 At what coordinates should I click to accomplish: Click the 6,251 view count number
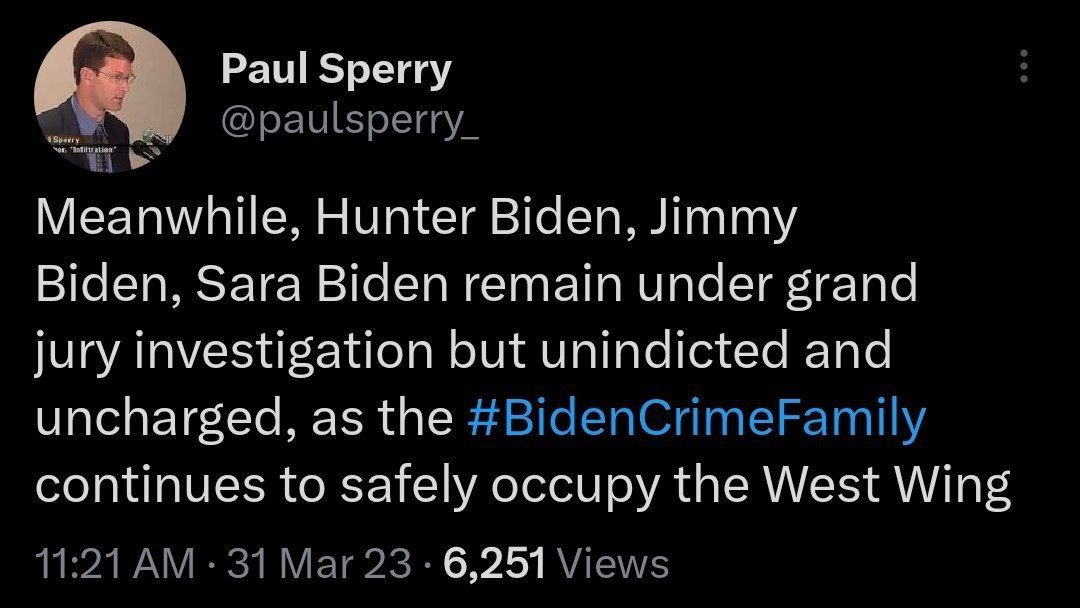pyautogui.click(x=496, y=564)
